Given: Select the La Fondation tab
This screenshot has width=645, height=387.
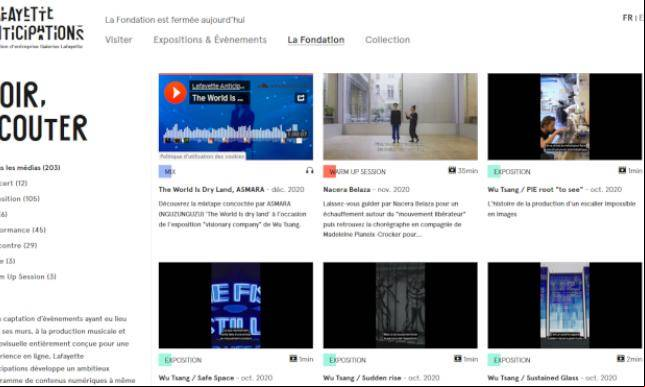Looking at the screenshot, I should 316,40.
